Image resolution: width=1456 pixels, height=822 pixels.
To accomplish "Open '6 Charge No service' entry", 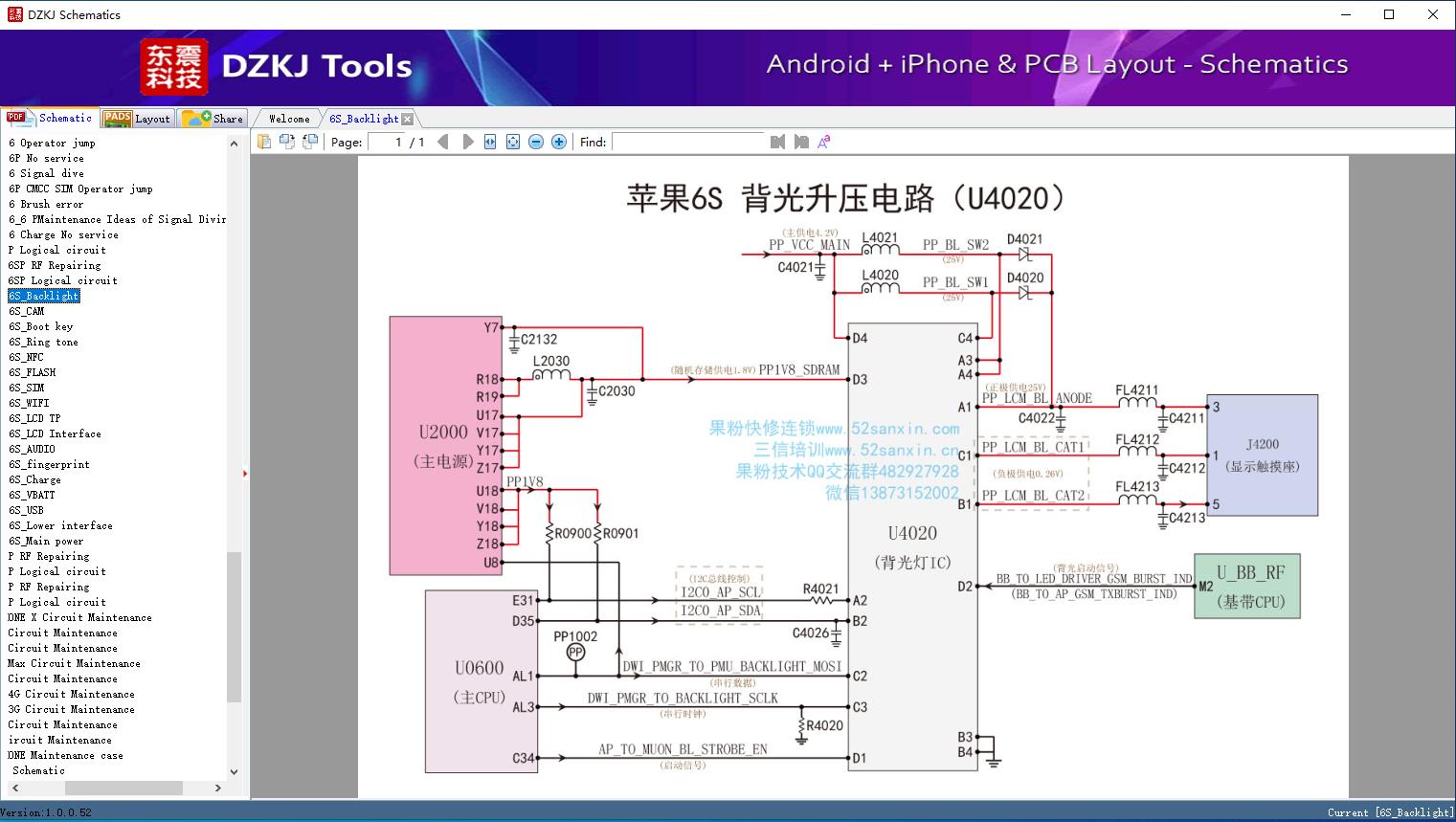I will (63, 234).
